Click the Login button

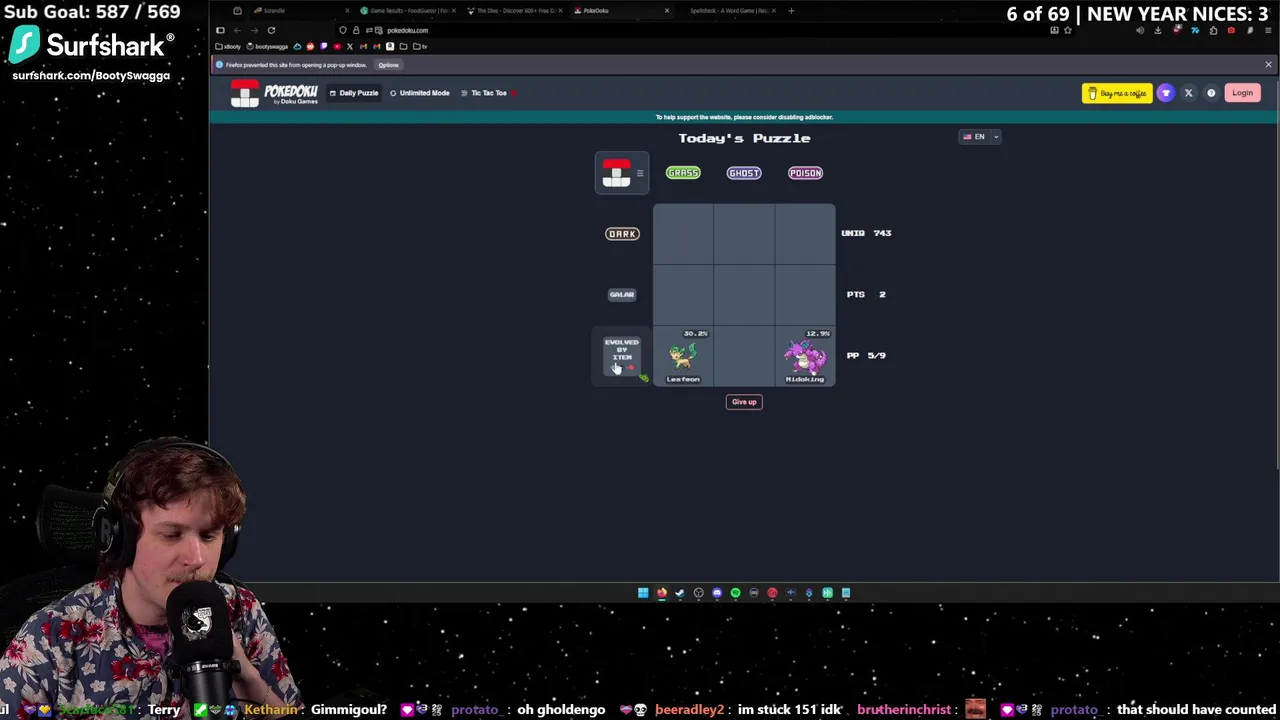1242,93
